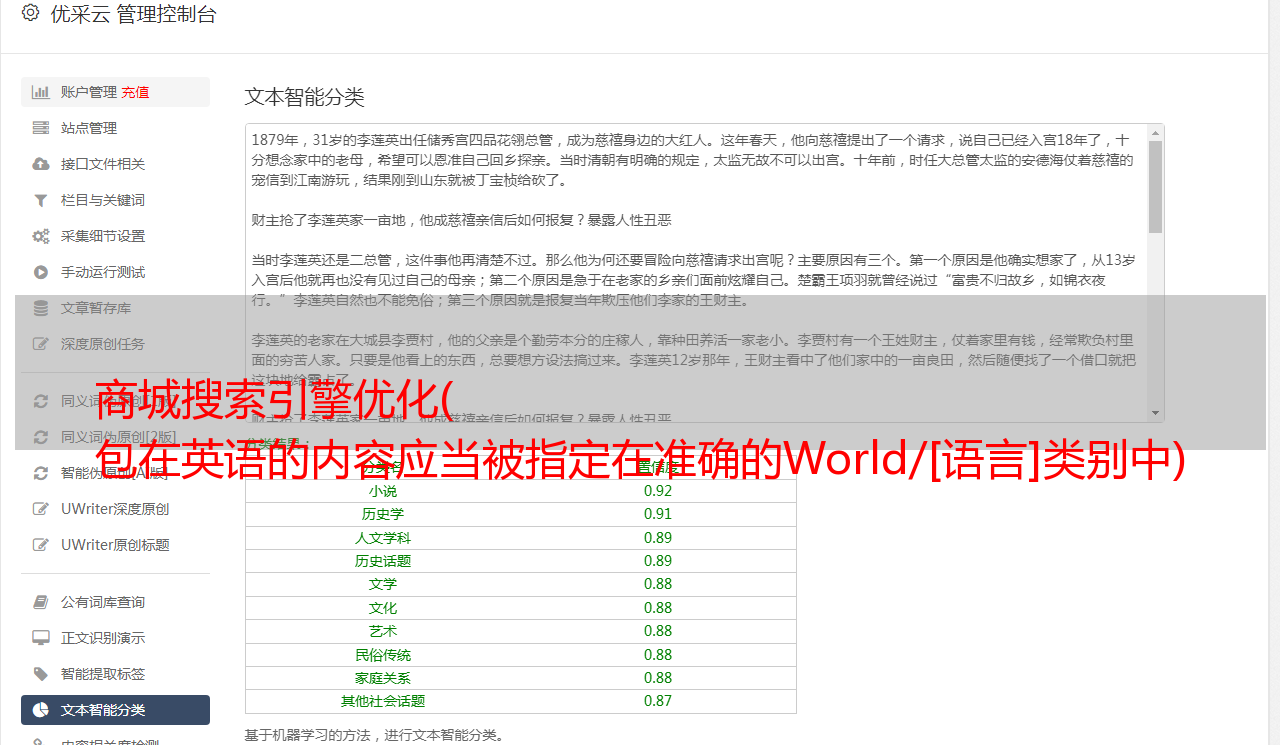Screen dimensions: 1280x745
Task: Click the 文学 category cell
Action: click(x=382, y=584)
